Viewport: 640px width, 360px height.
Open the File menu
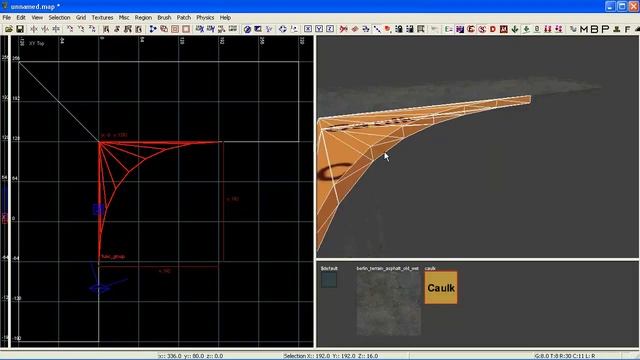pos(7,18)
